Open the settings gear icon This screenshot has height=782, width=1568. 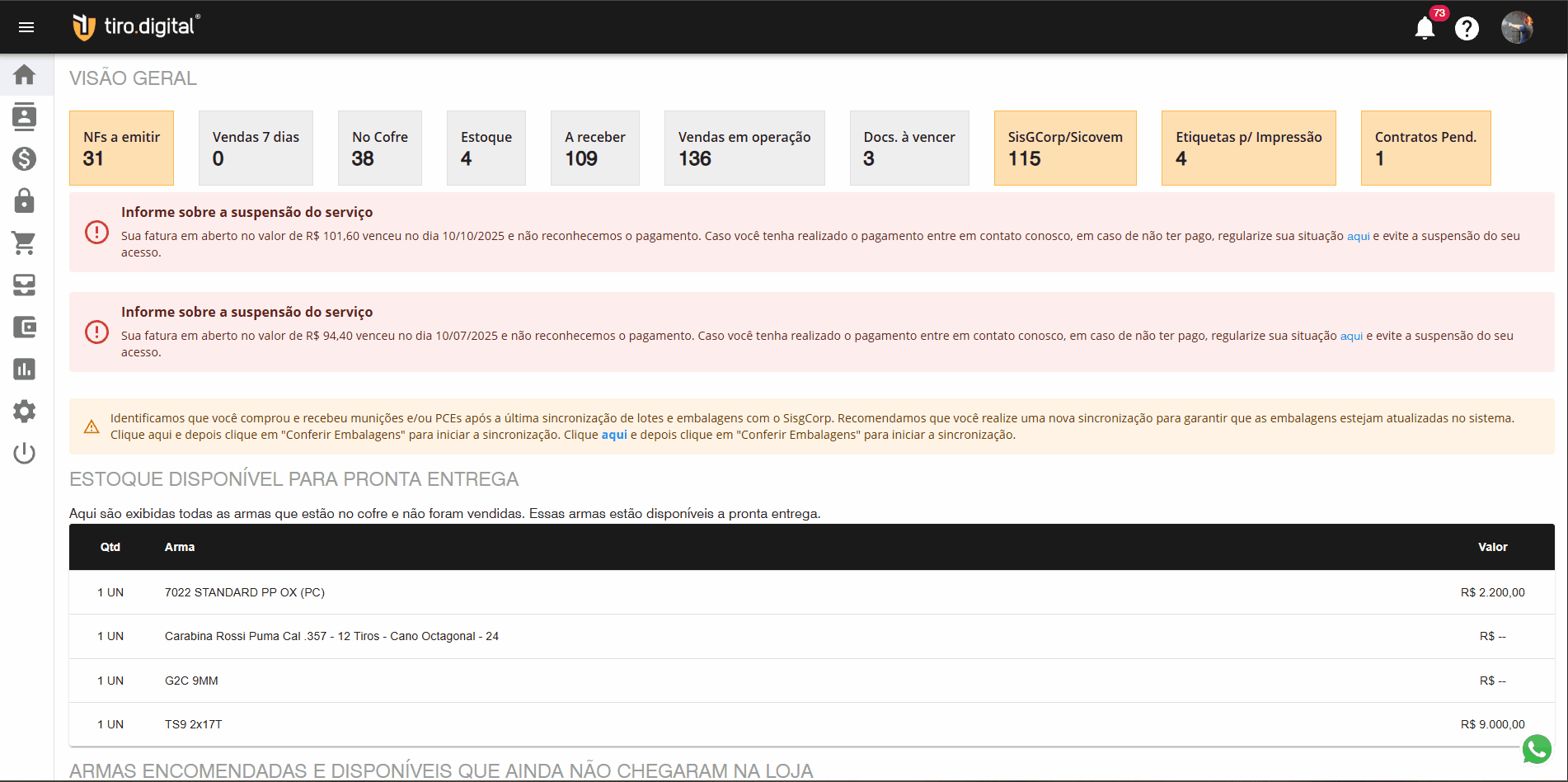click(25, 411)
